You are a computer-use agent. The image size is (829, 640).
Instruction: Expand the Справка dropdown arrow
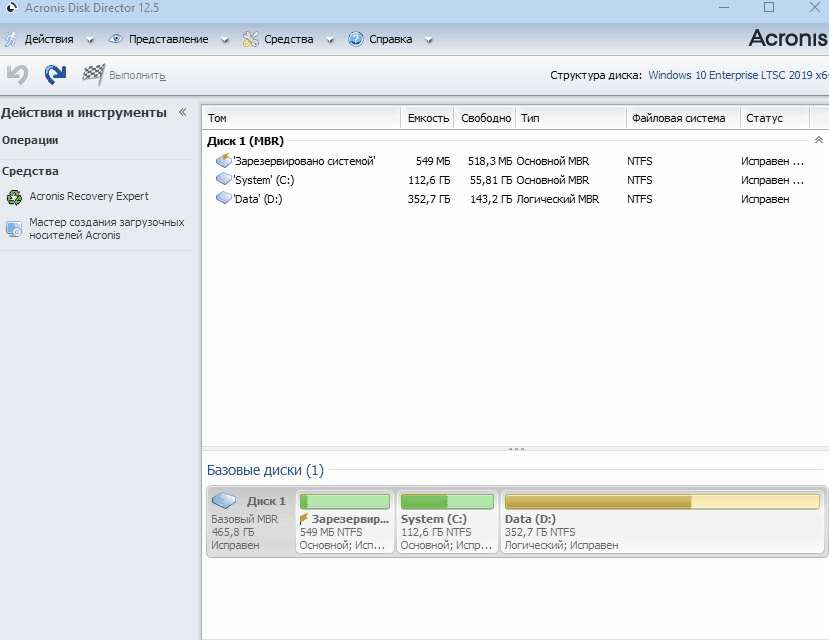pyautogui.click(x=429, y=40)
